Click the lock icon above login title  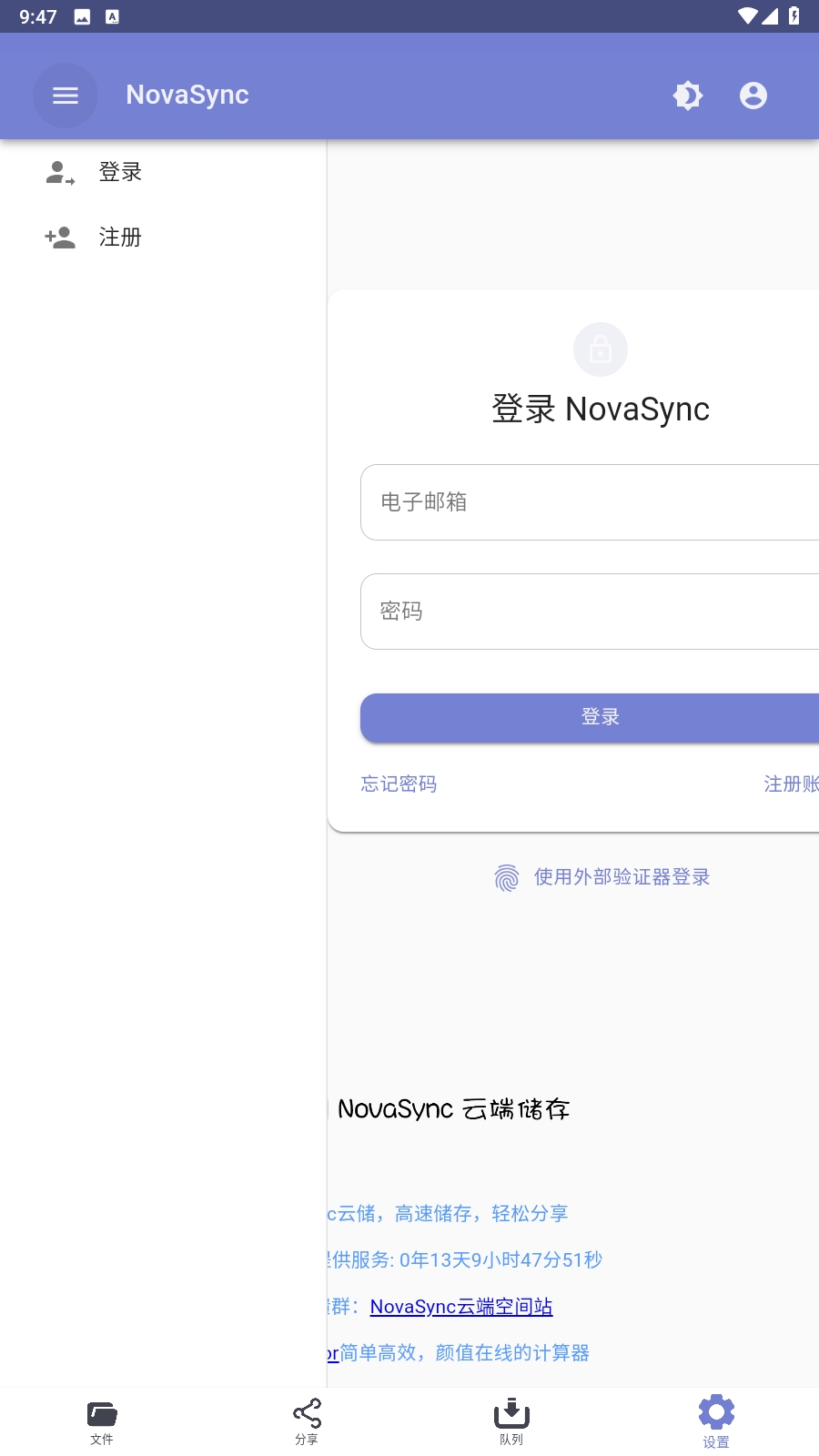[x=601, y=349]
